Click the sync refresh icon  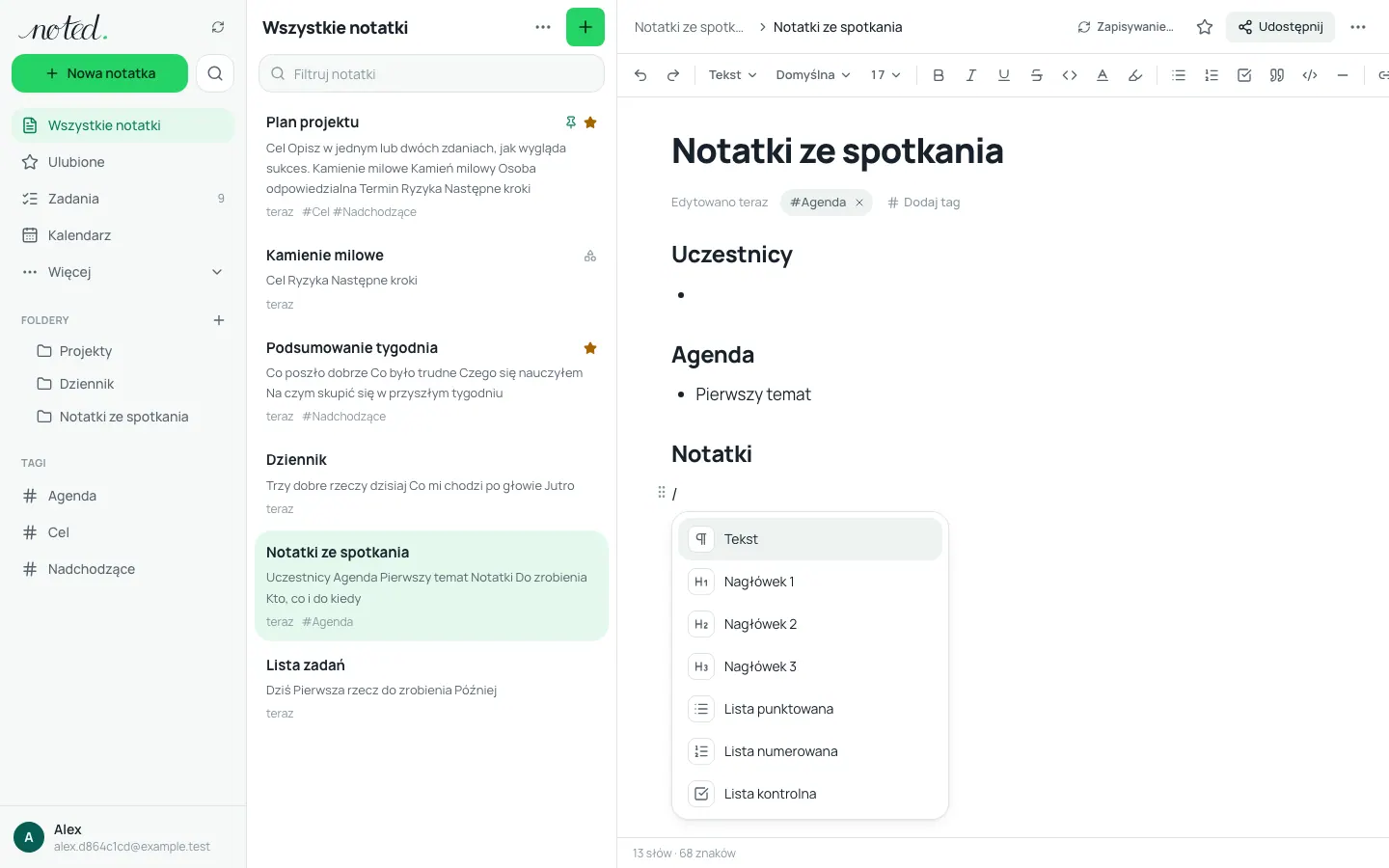[218, 27]
